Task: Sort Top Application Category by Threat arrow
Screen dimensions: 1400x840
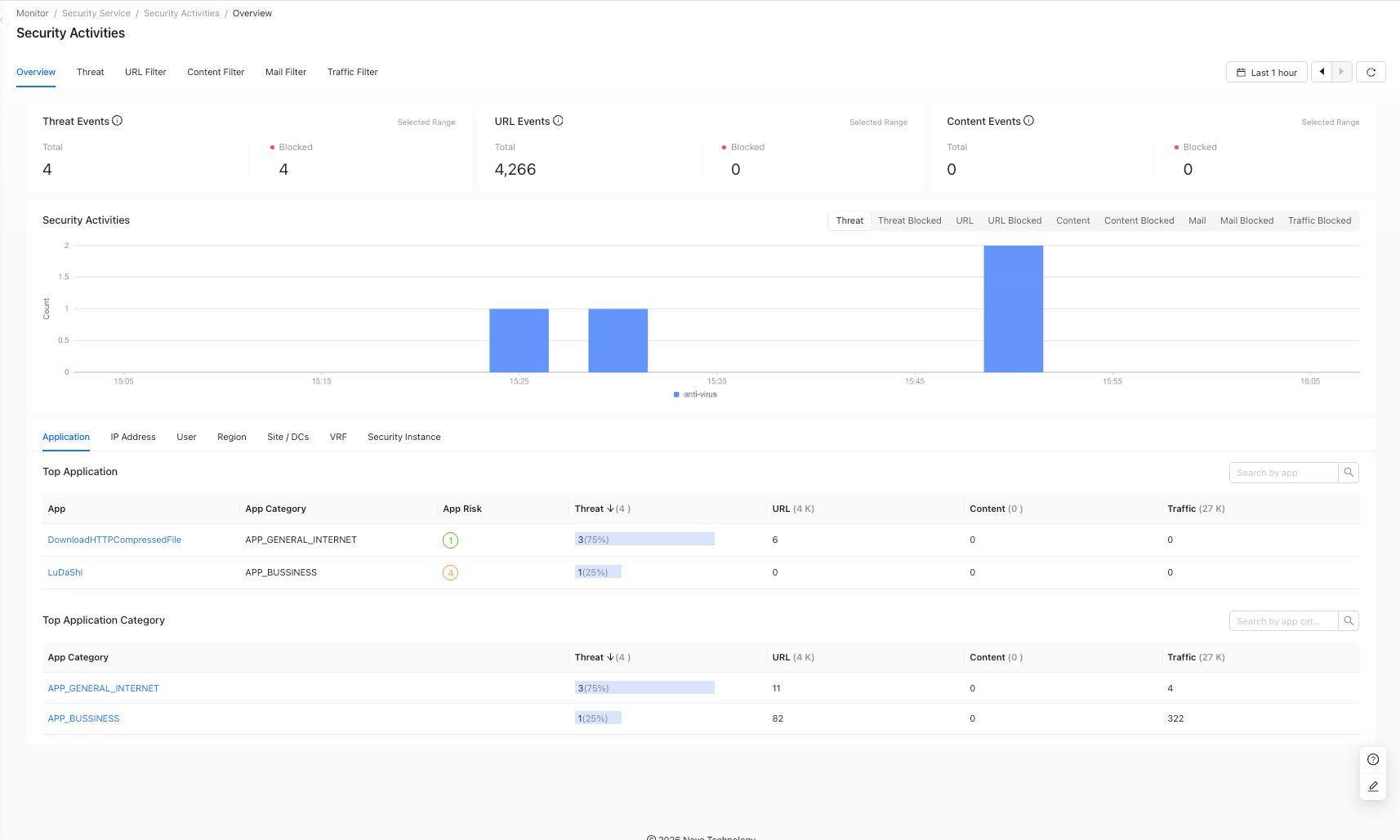Action: [x=610, y=657]
